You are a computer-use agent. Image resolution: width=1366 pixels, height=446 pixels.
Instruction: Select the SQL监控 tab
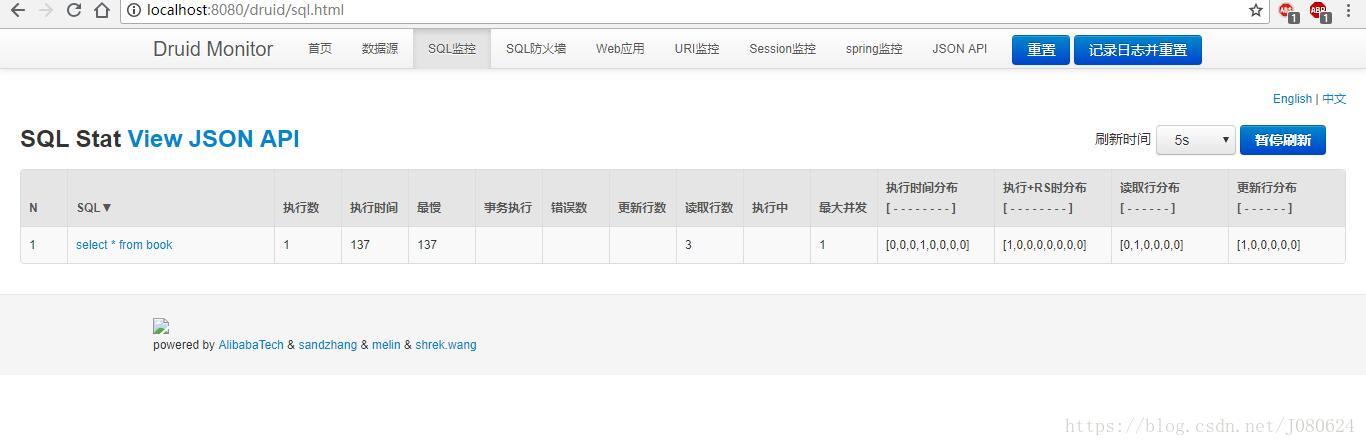pyautogui.click(x=452, y=49)
